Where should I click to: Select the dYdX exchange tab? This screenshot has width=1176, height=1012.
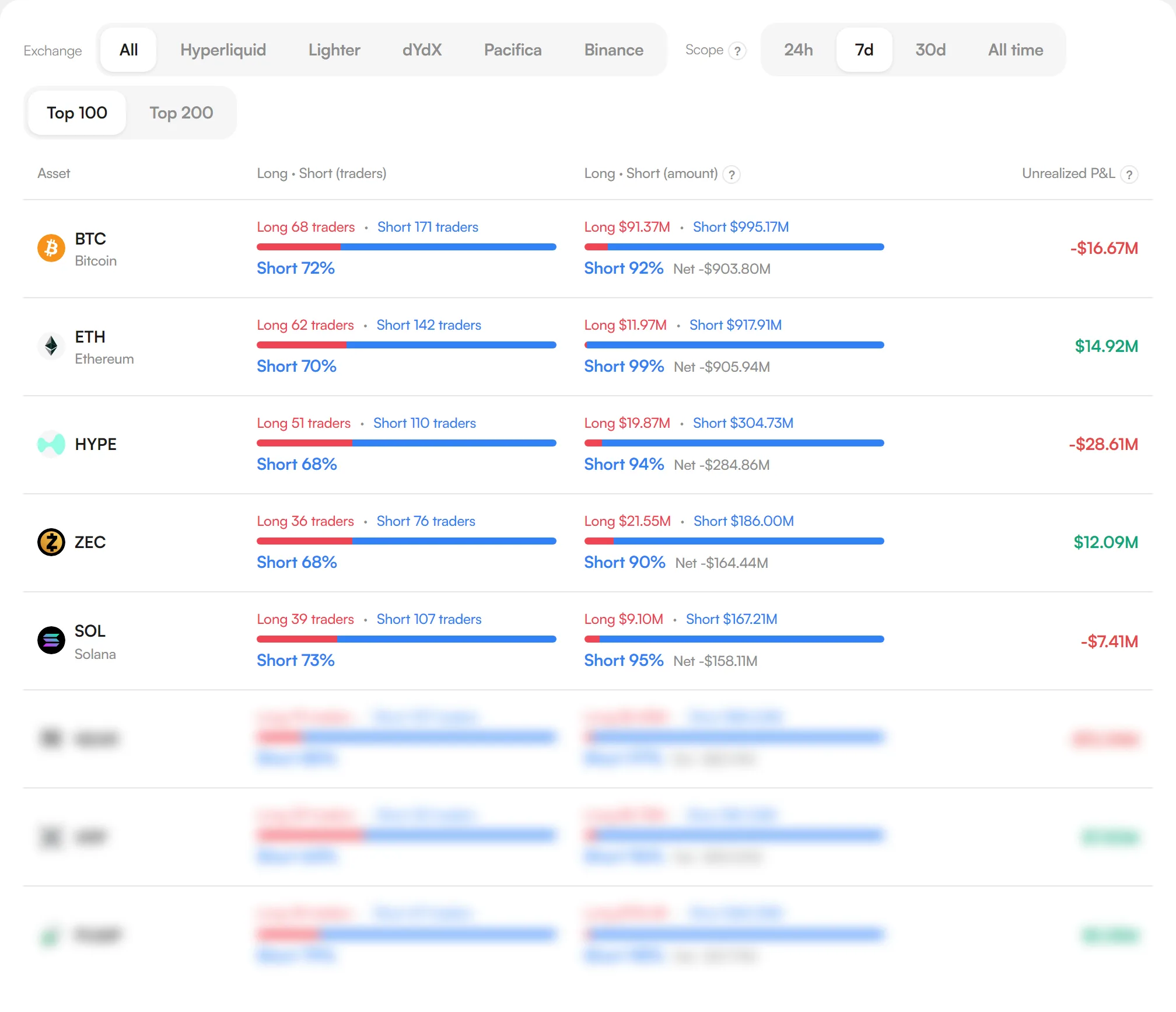[x=422, y=50]
